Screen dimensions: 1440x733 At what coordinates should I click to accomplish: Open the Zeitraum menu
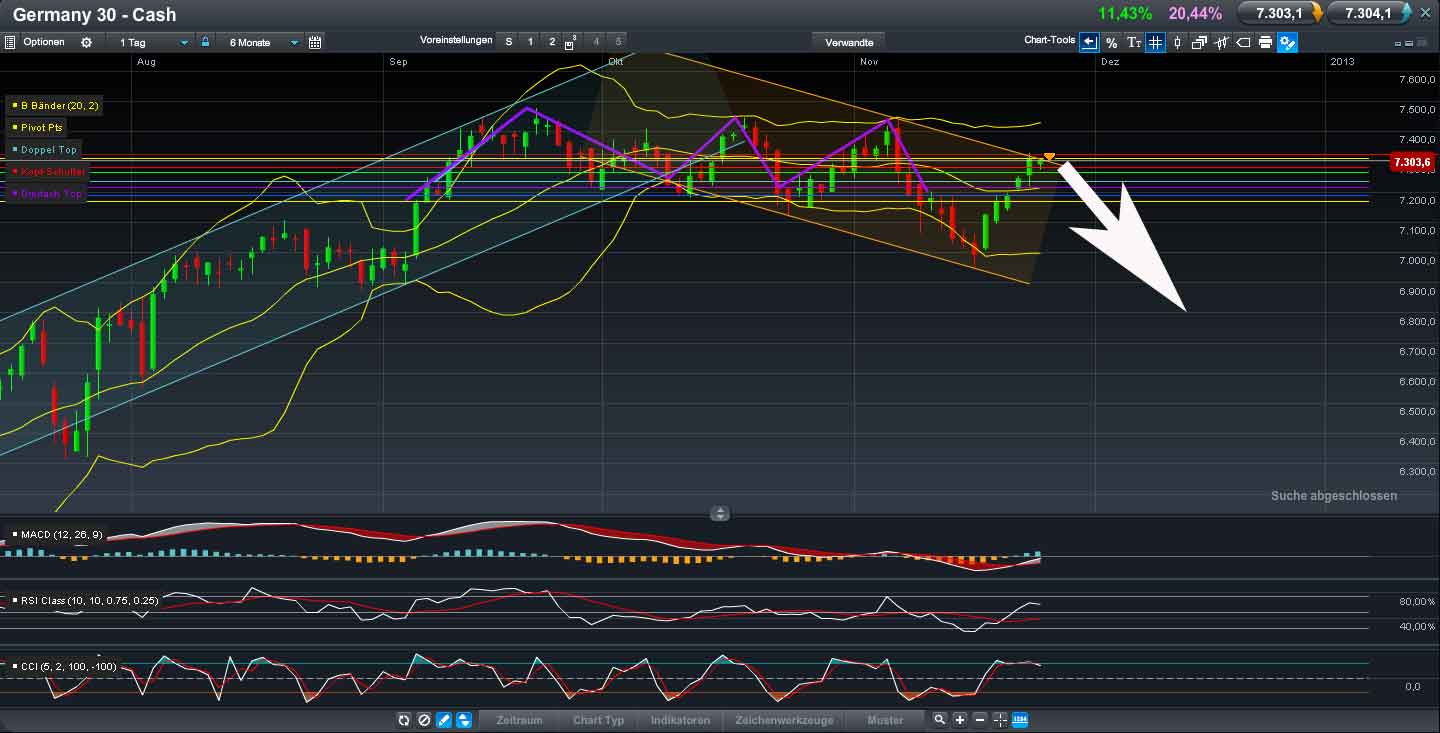pyautogui.click(x=519, y=720)
